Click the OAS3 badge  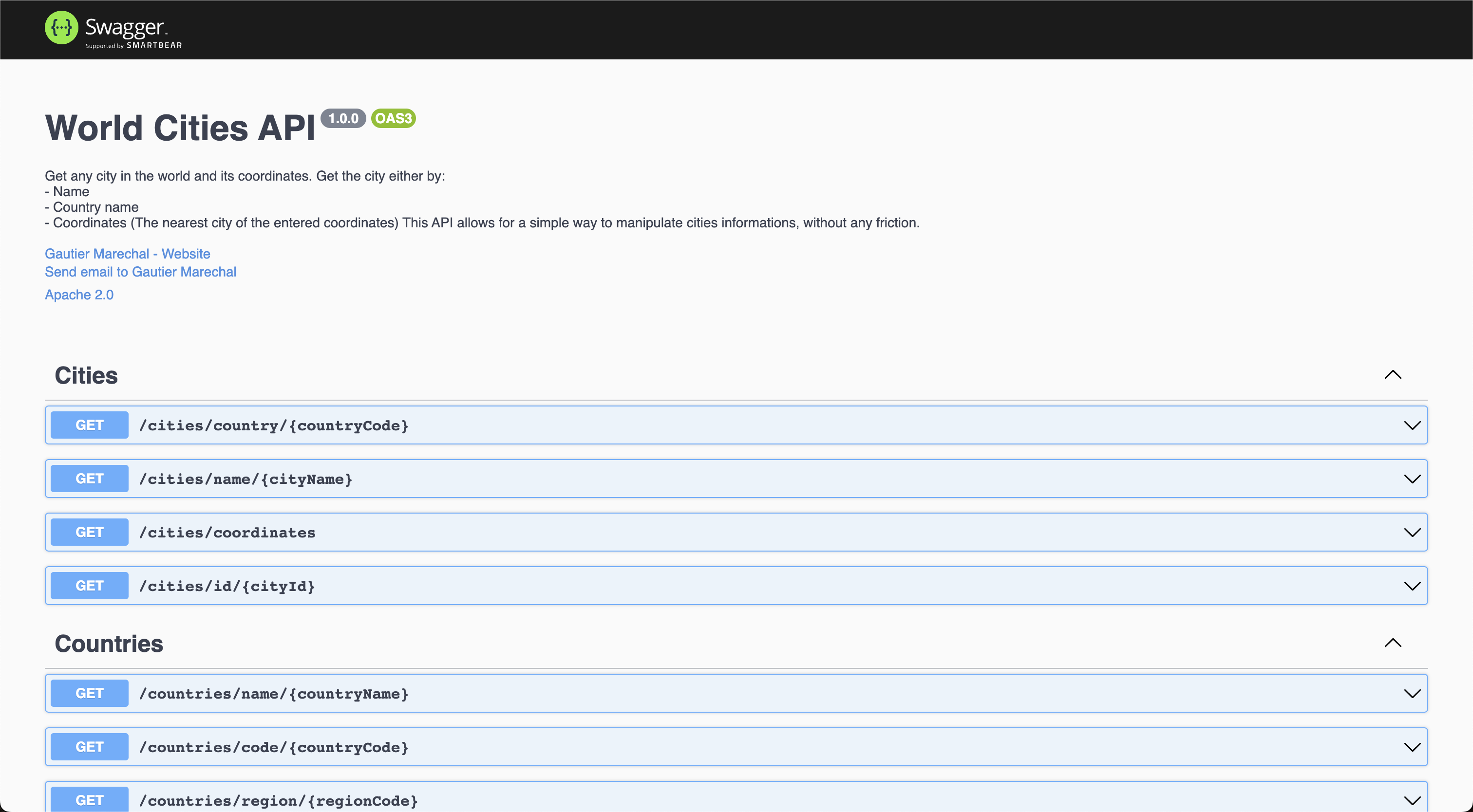click(394, 118)
